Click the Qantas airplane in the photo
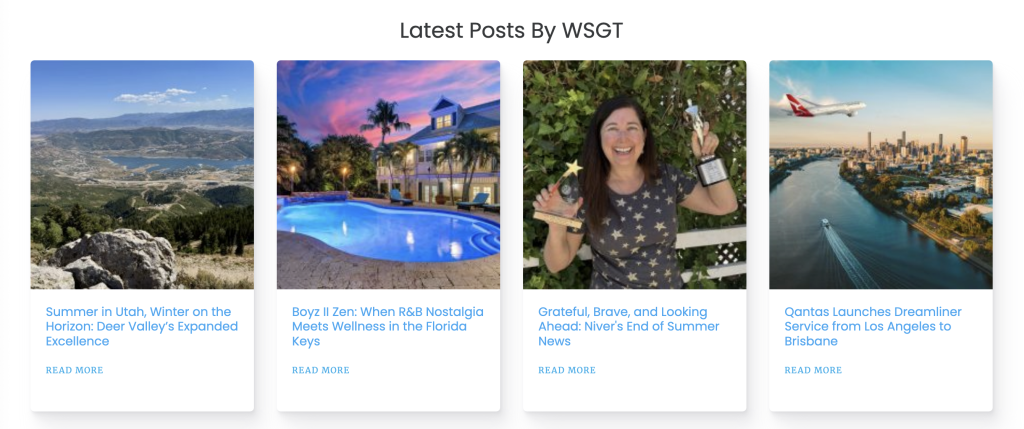Screen dimensions: 1024x429 coord(818,106)
